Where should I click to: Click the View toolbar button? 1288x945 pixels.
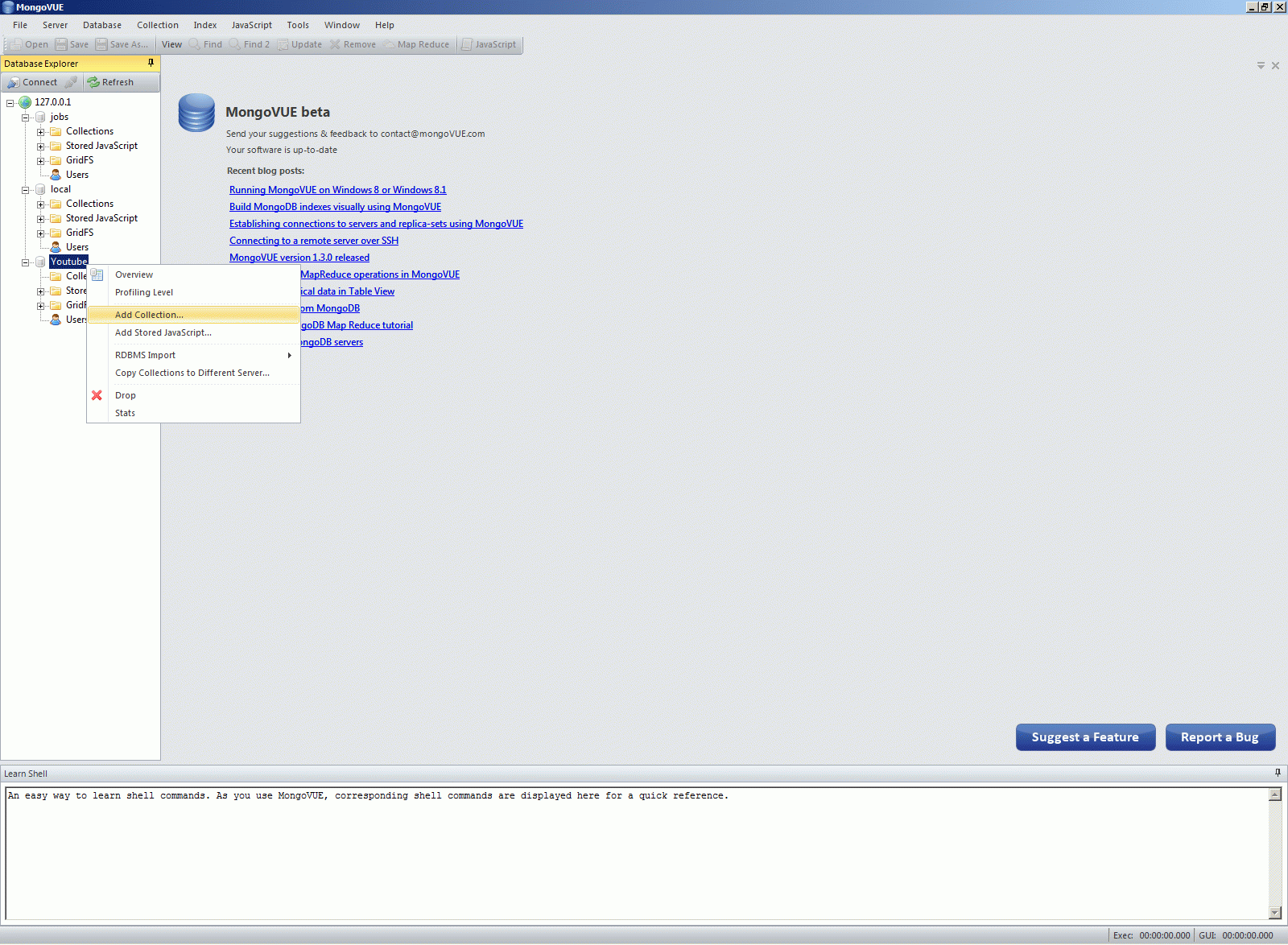tap(171, 44)
